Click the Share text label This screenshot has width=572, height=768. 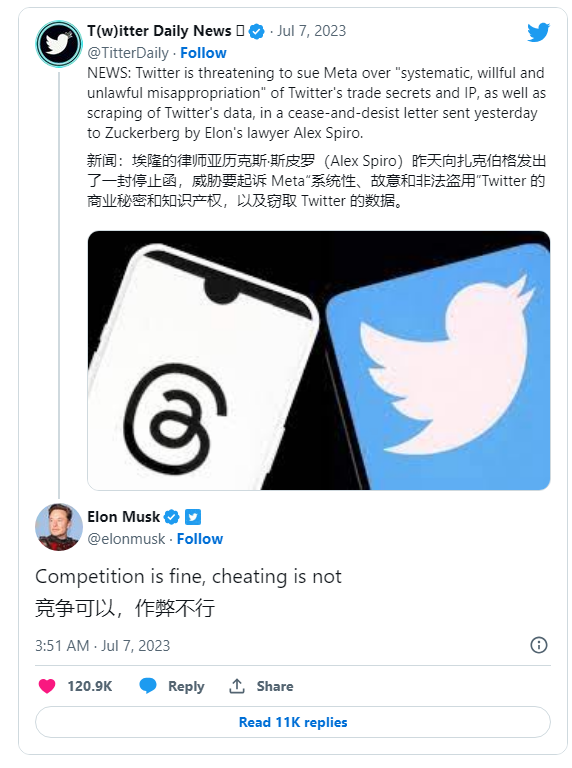(x=275, y=686)
